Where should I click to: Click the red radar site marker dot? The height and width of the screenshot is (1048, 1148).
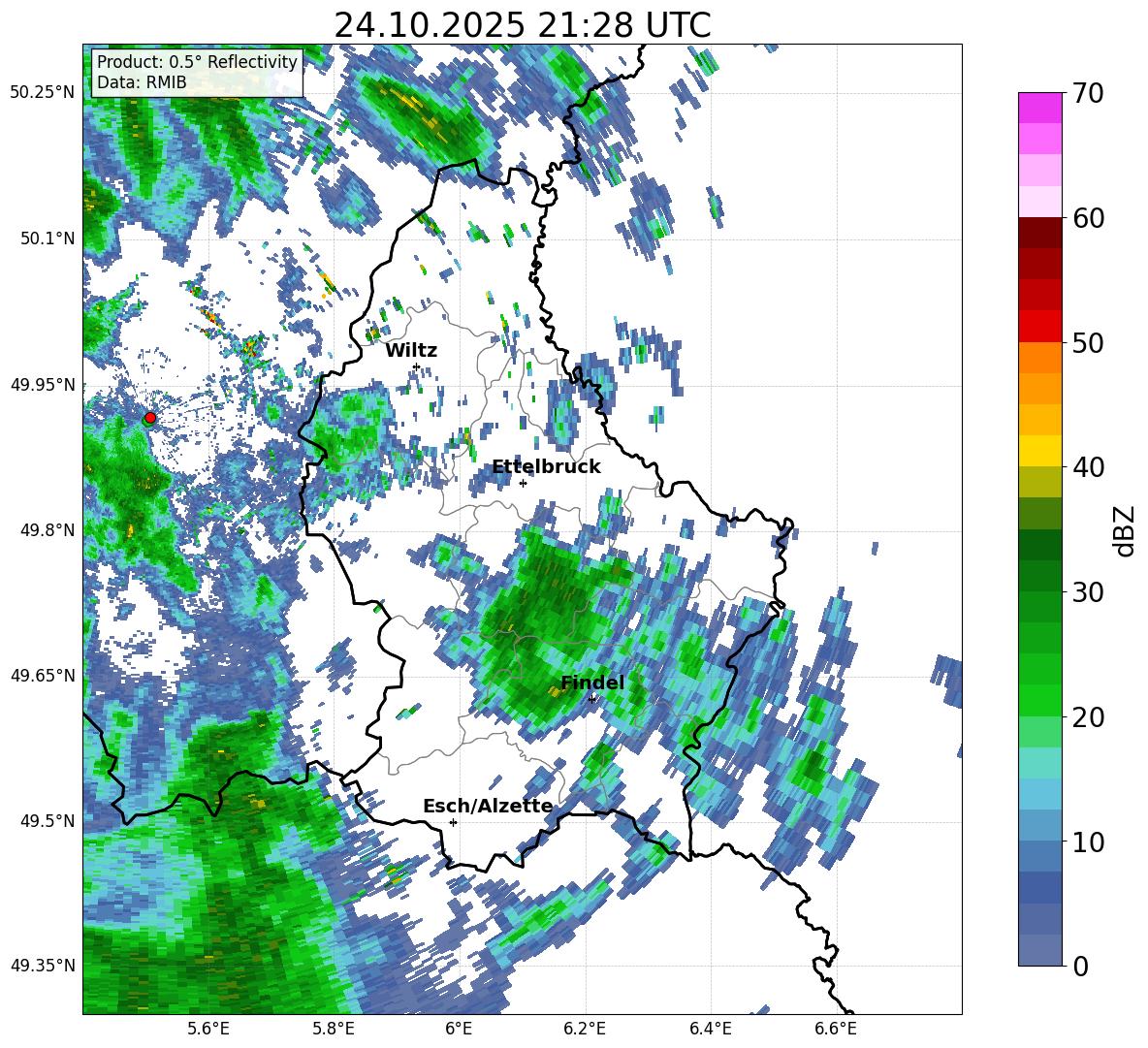pyautogui.click(x=150, y=418)
